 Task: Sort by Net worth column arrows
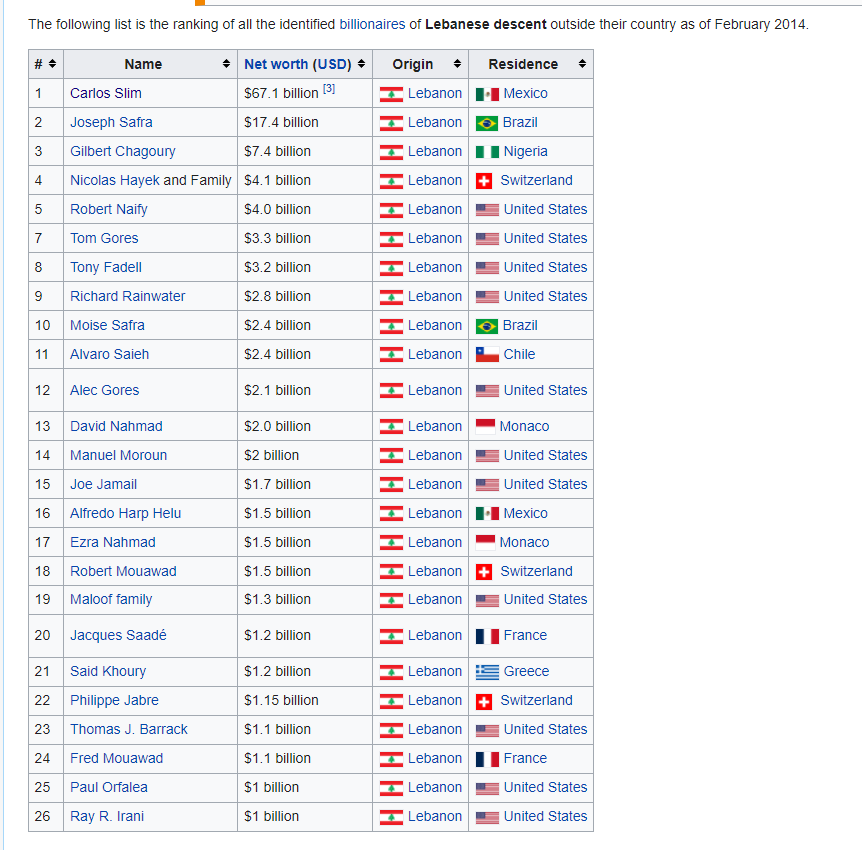click(361, 64)
